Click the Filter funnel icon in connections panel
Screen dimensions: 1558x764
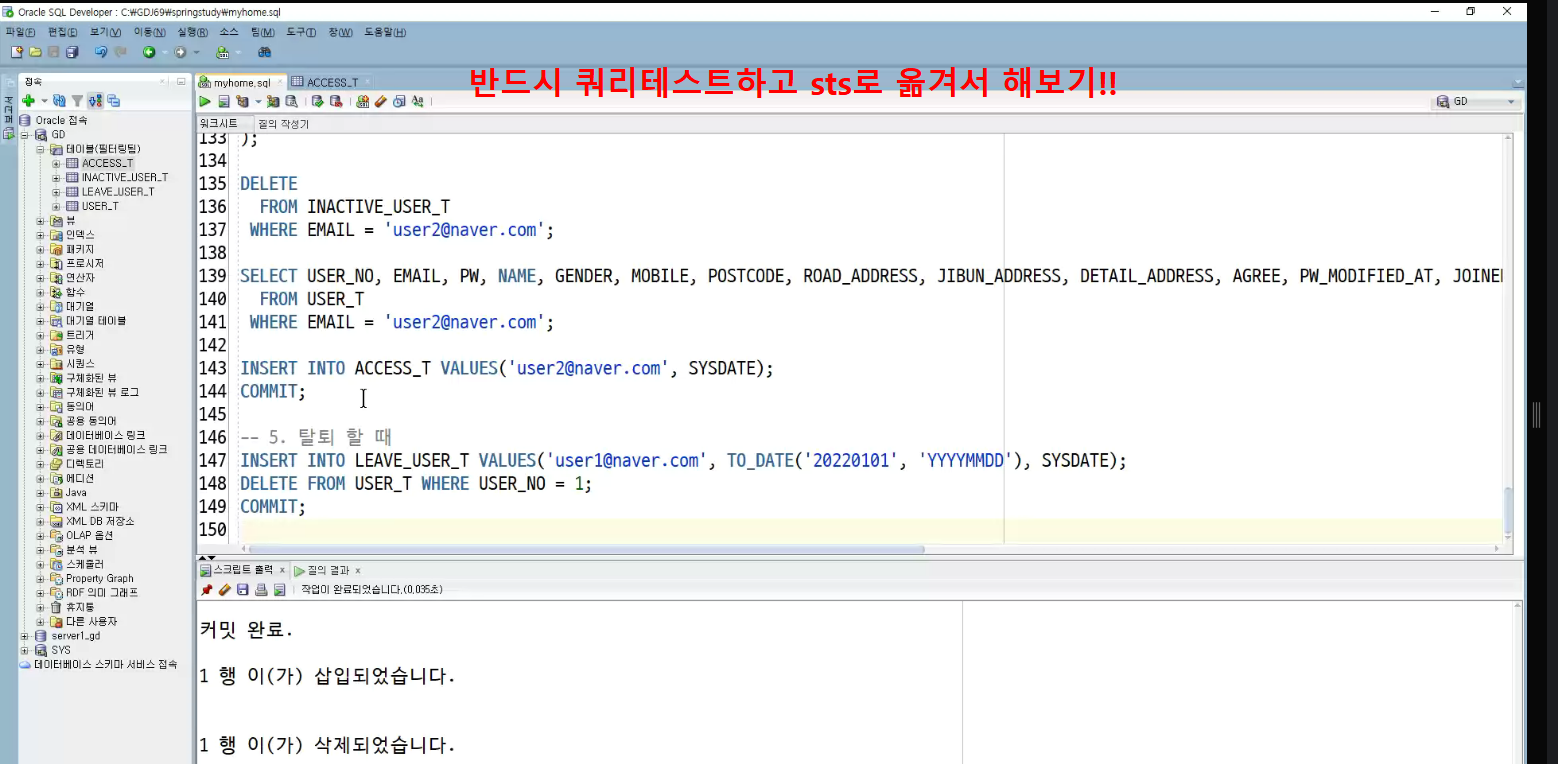(77, 101)
